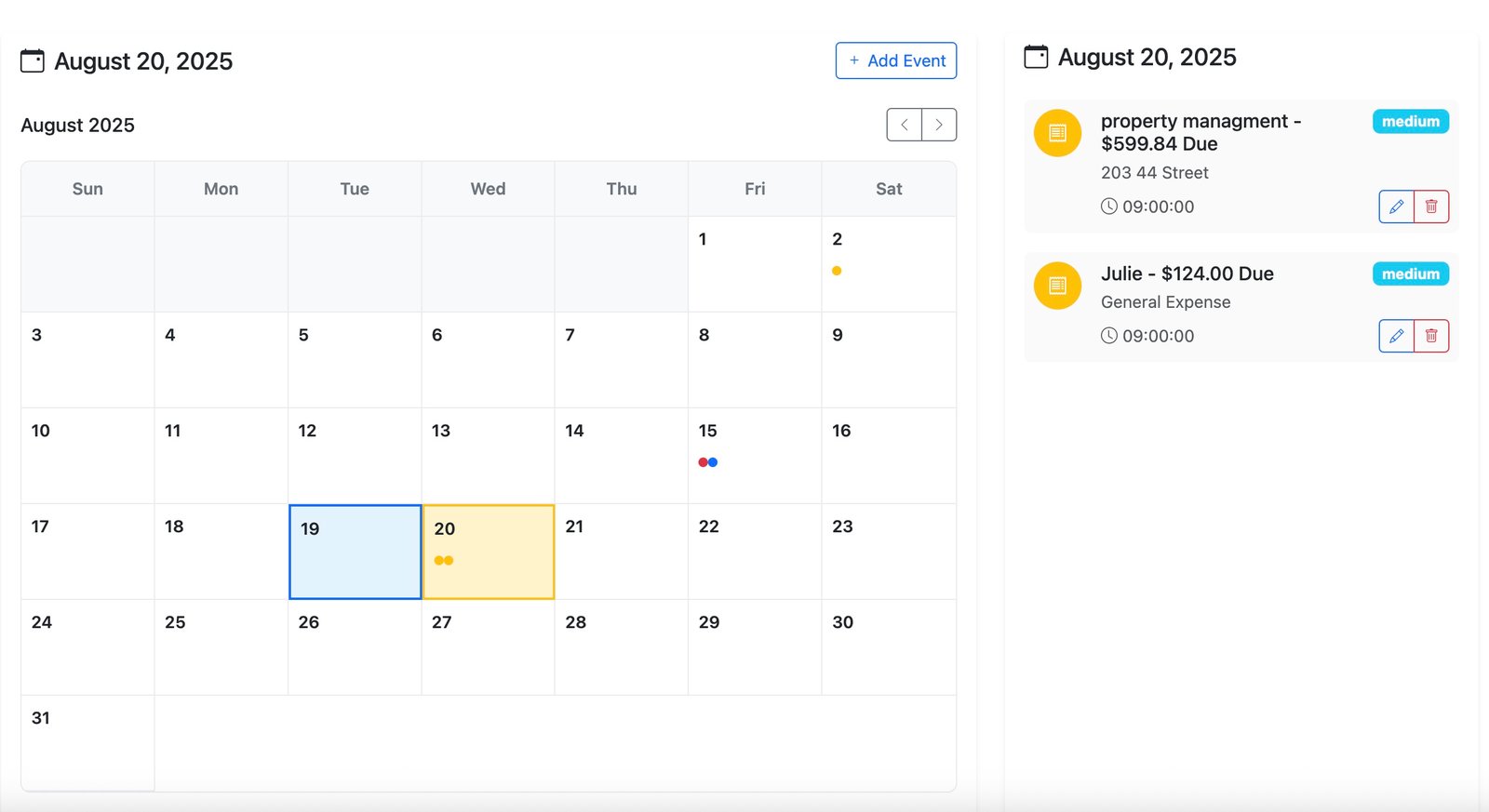Edit the Julie $124.00 Due event
This screenshot has height=812, width=1489.
(x=1396, y=336)
